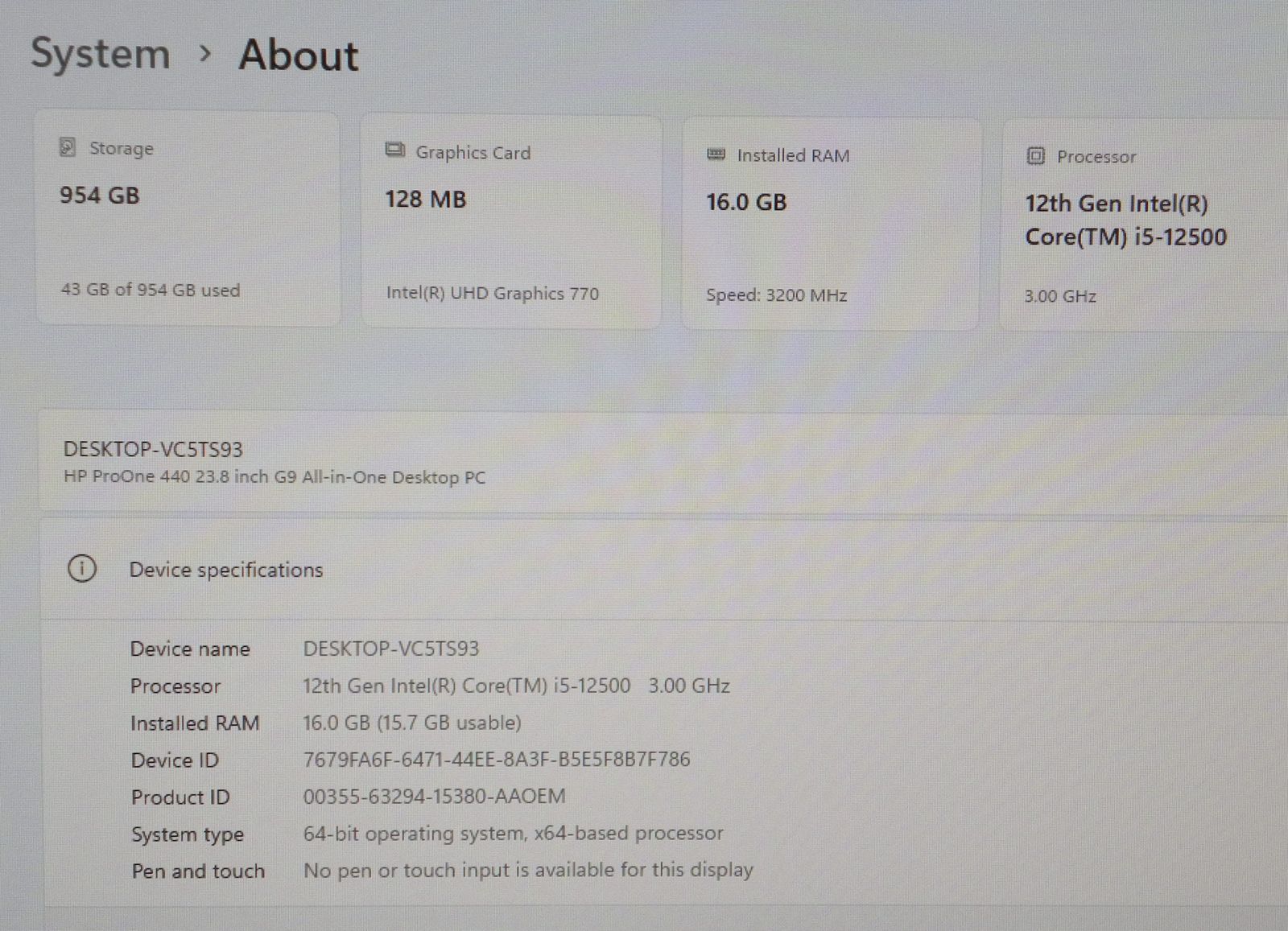Click the breadcrumb chevron separator arrow
Image resolution: width=1288 pixels, height=931 pixels.
[x=205, y=54]
